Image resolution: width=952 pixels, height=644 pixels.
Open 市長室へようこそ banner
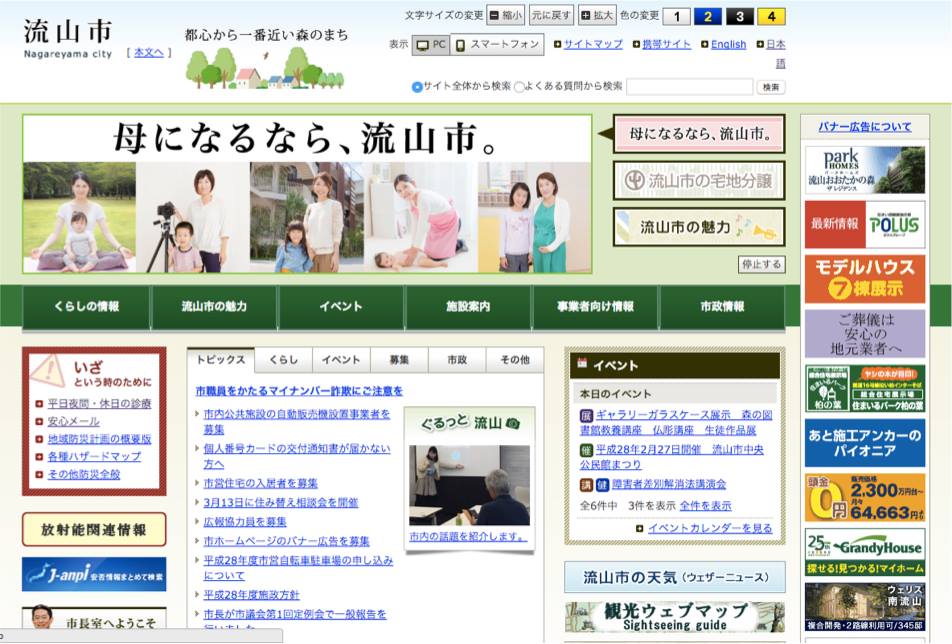pyautogui.click(x=94, y=619)
